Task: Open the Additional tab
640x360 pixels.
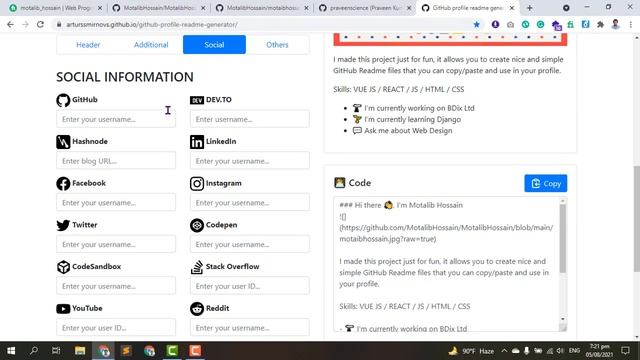Action: [151, 44]
